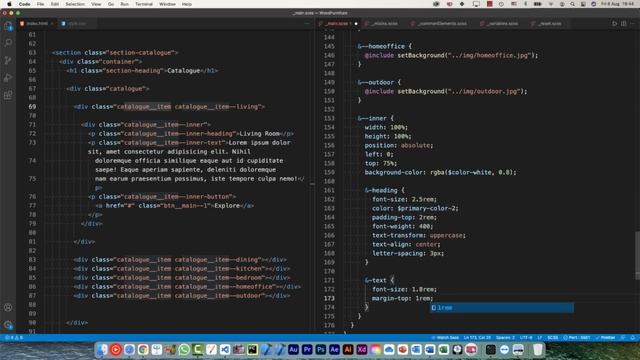Viewport: 640px width, 360px height.
Task: Open Adobe Photoshop from the Dock
Action: point(320,349)
